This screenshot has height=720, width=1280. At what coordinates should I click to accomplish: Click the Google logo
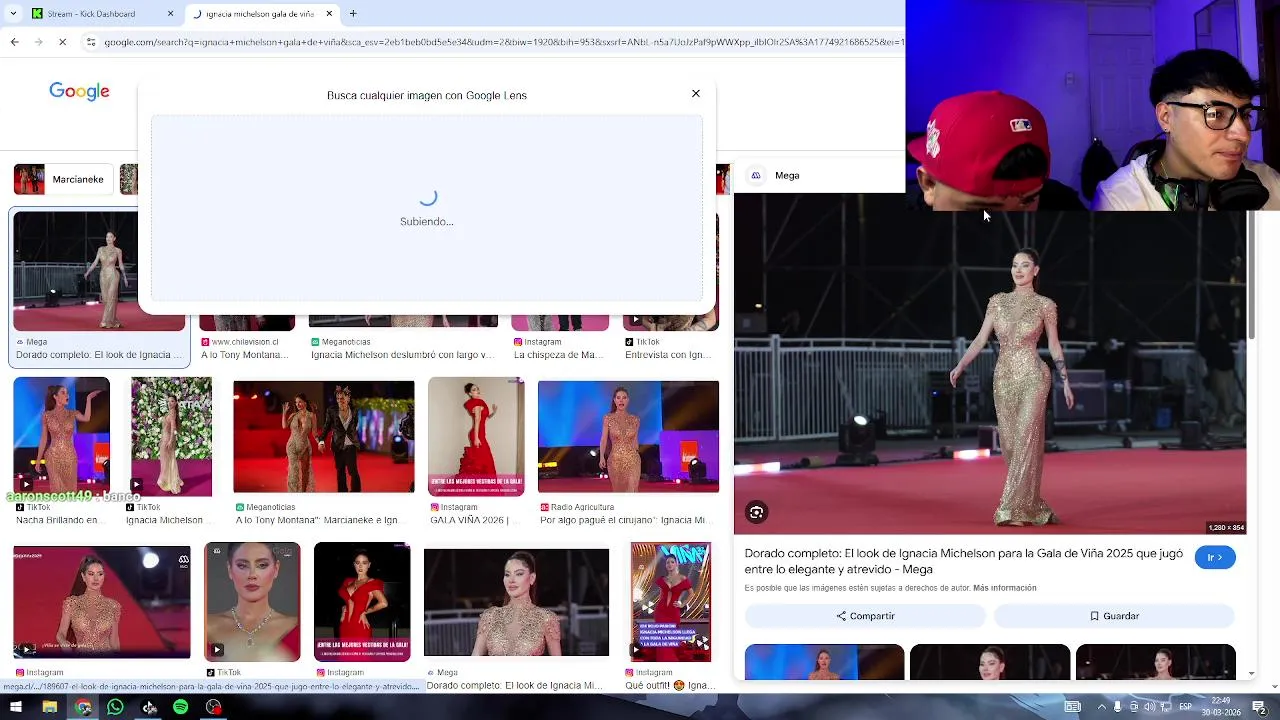(79, 92)
